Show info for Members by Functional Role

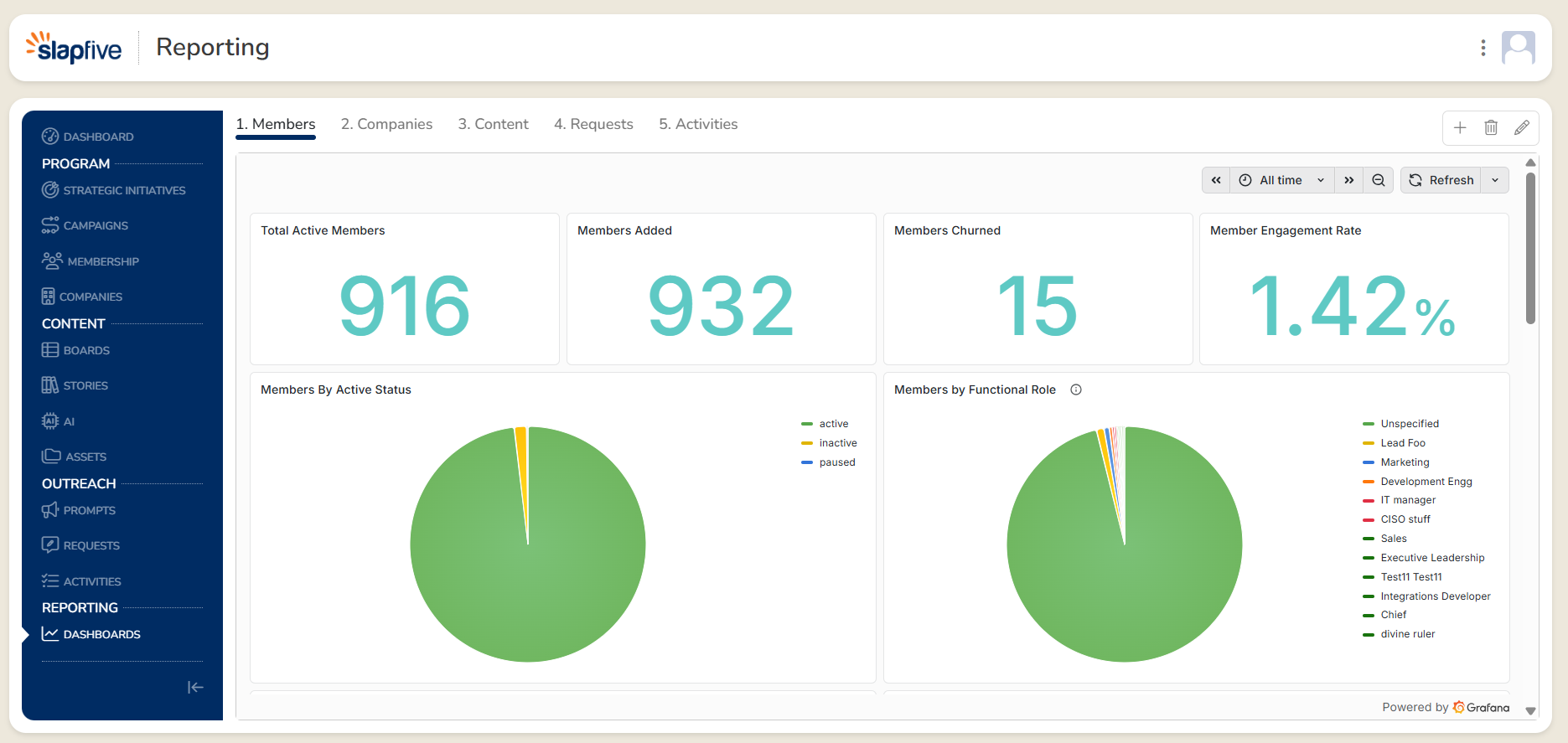[x=1076, y=390]
